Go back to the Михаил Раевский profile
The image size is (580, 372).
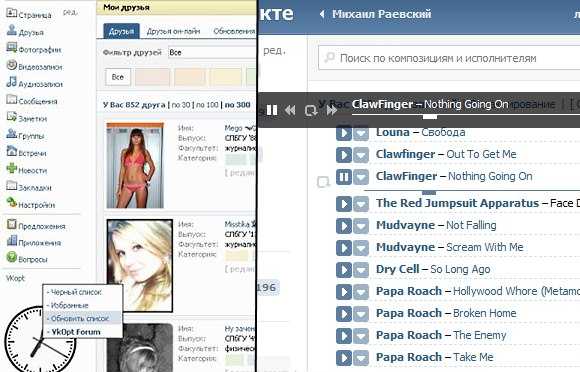click(x=381, y=14)
